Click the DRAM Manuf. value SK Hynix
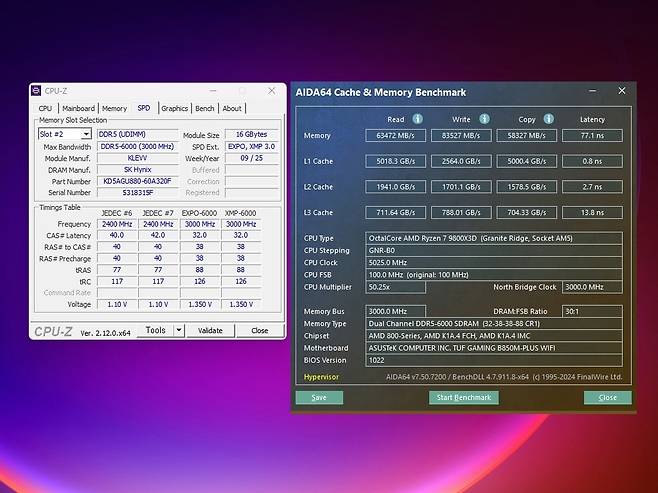The image size is (658, 493). point(137,170)
